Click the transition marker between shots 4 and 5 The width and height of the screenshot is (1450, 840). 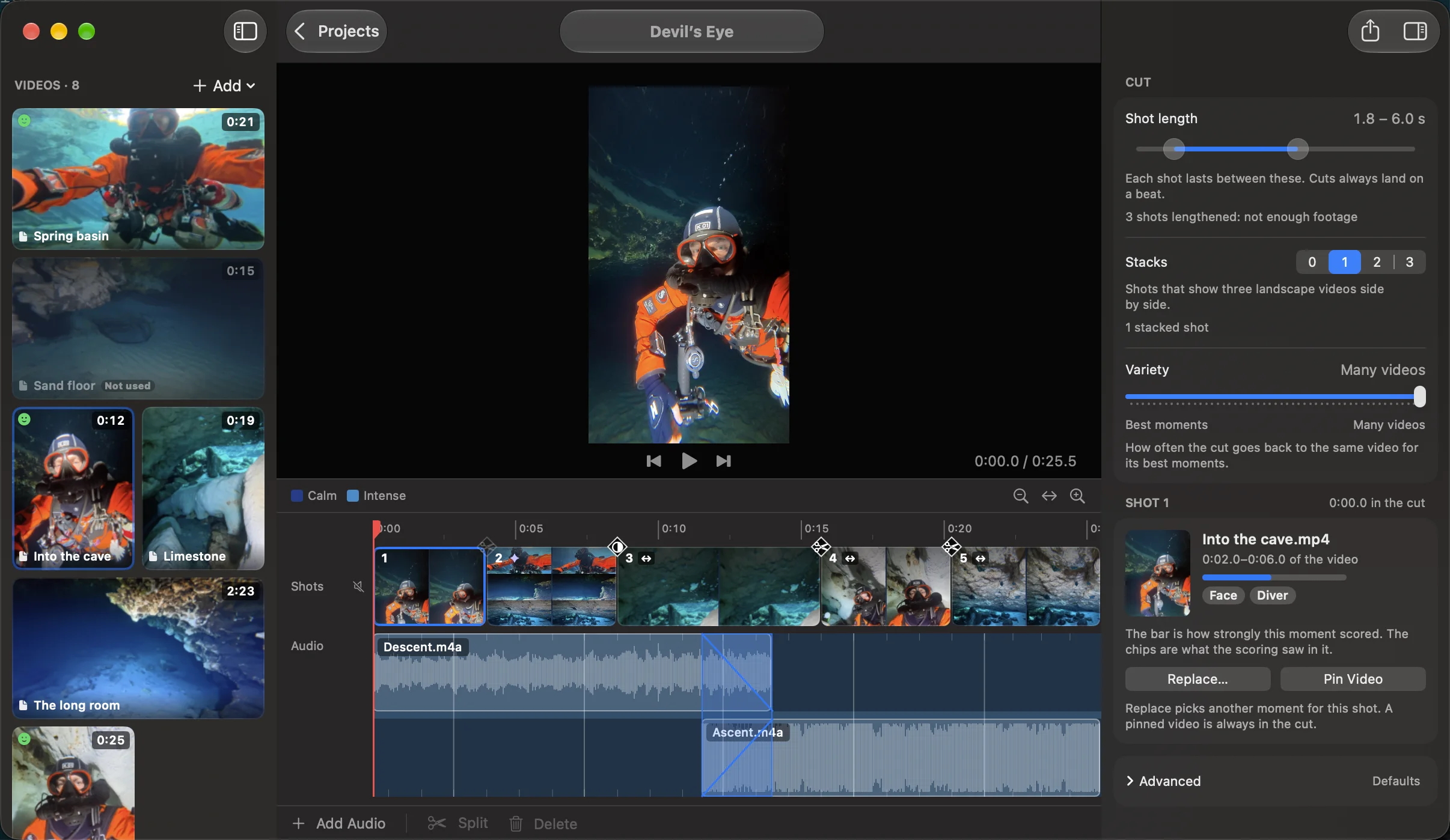point(951,547)
